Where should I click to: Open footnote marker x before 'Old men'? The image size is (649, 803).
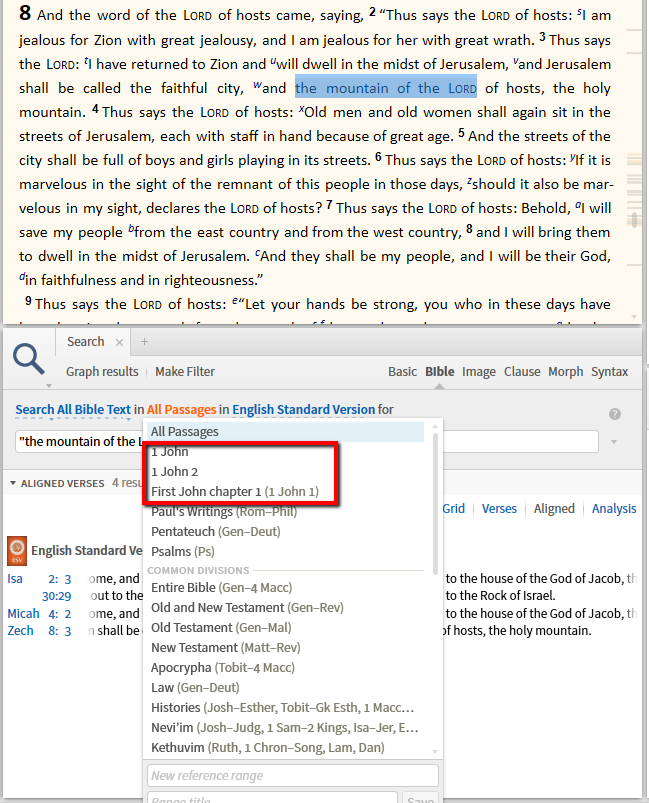coord(302,109)
